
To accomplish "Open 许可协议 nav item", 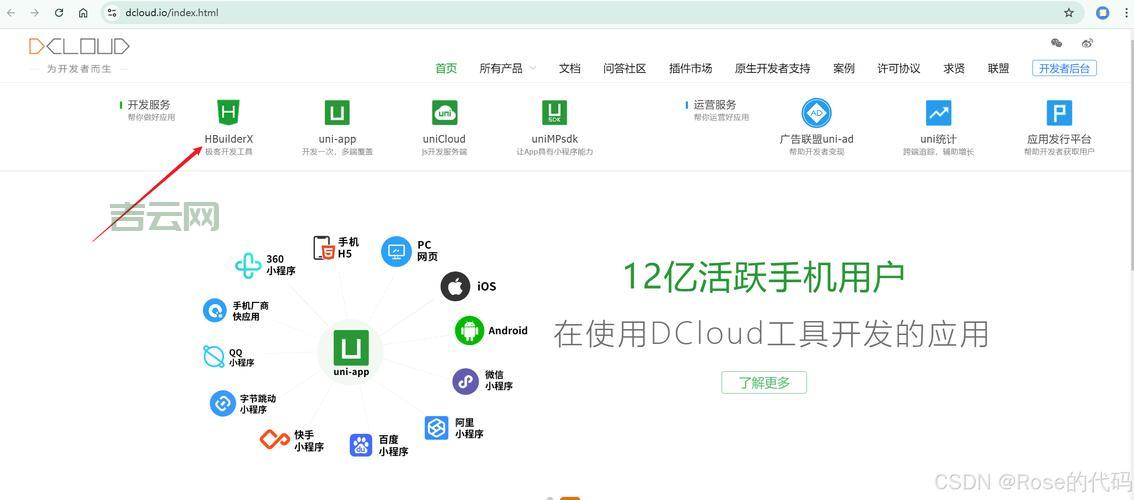I will coord(899,69).
